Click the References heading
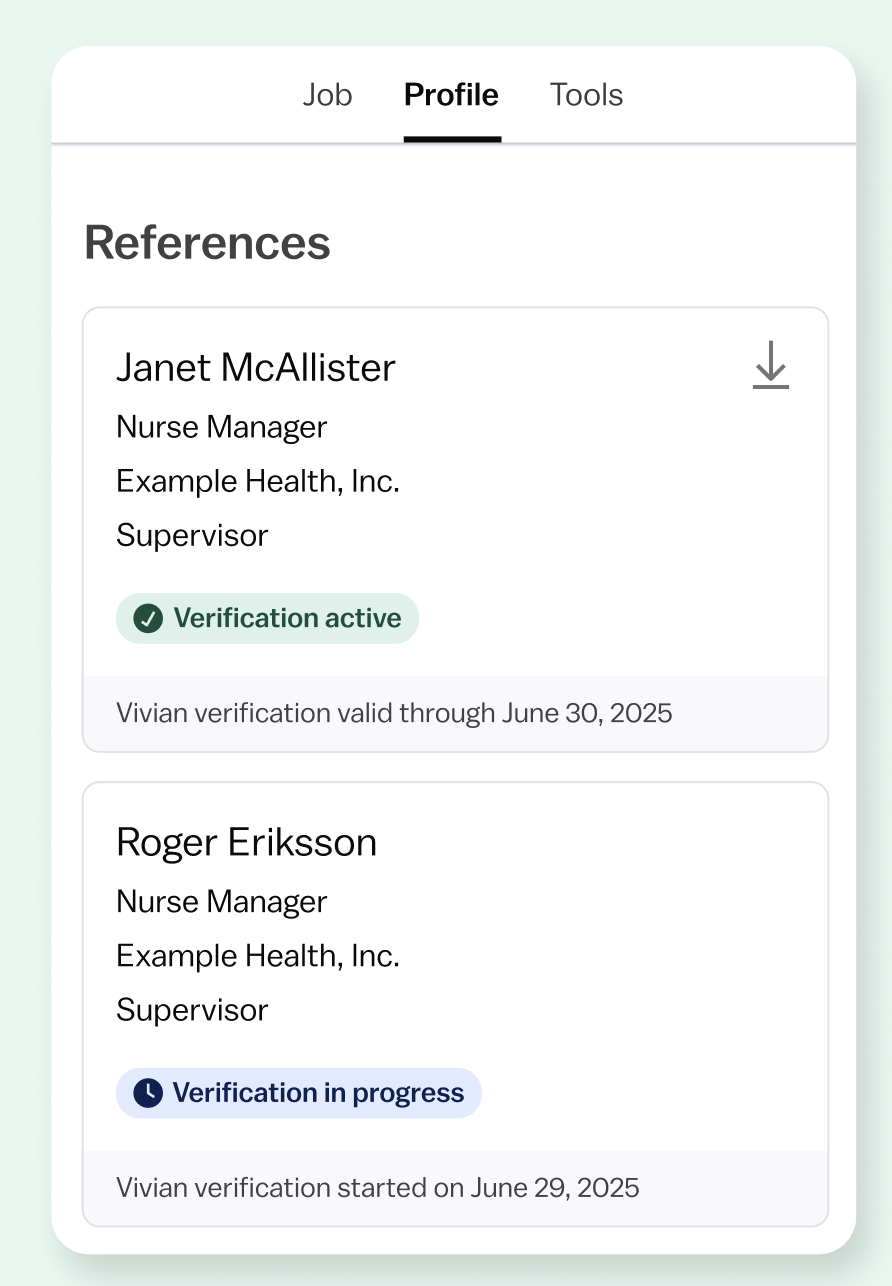The height and width of the screenshot is (1286, 892). pos(207,243)
